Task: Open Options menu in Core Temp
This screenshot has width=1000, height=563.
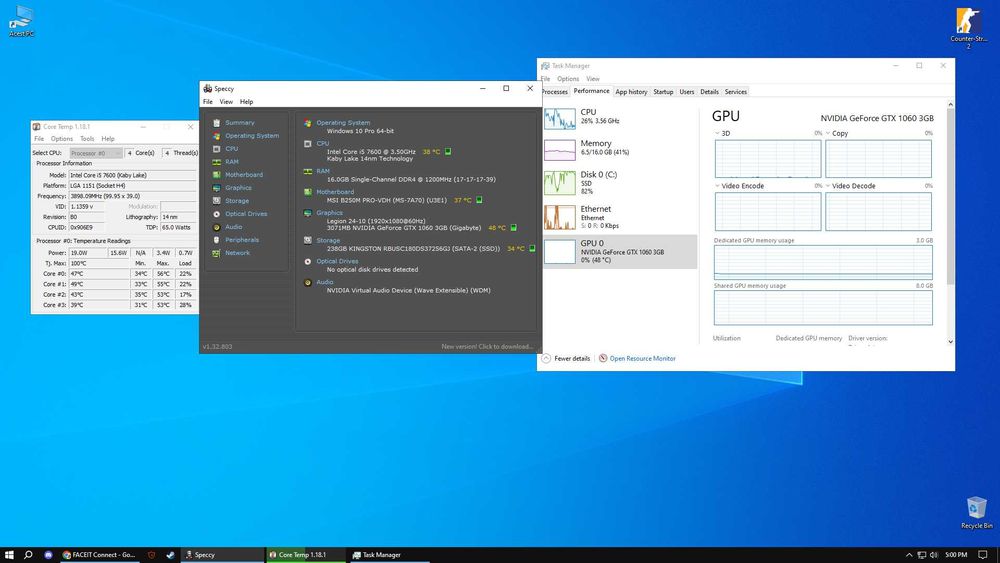Action: point(62,138)
